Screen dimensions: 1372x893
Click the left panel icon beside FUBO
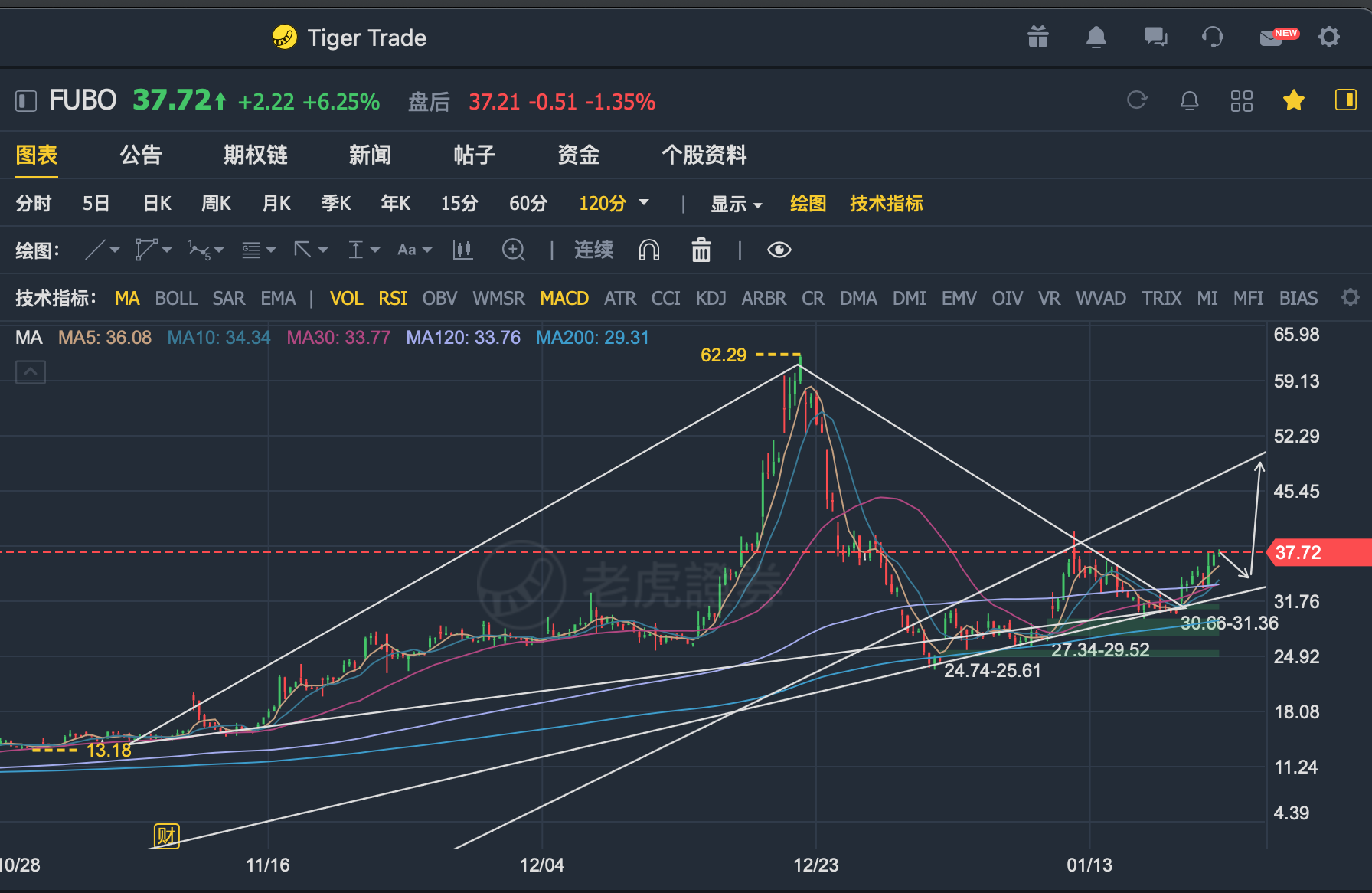click(x=26, y=101)
